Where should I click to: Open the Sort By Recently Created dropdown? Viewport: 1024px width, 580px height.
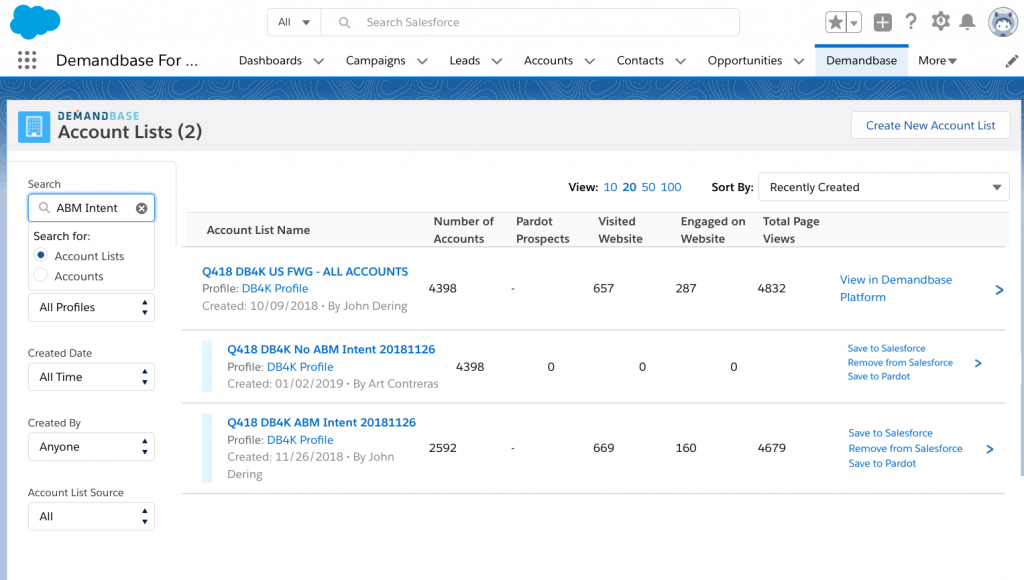tap(884, 187)
